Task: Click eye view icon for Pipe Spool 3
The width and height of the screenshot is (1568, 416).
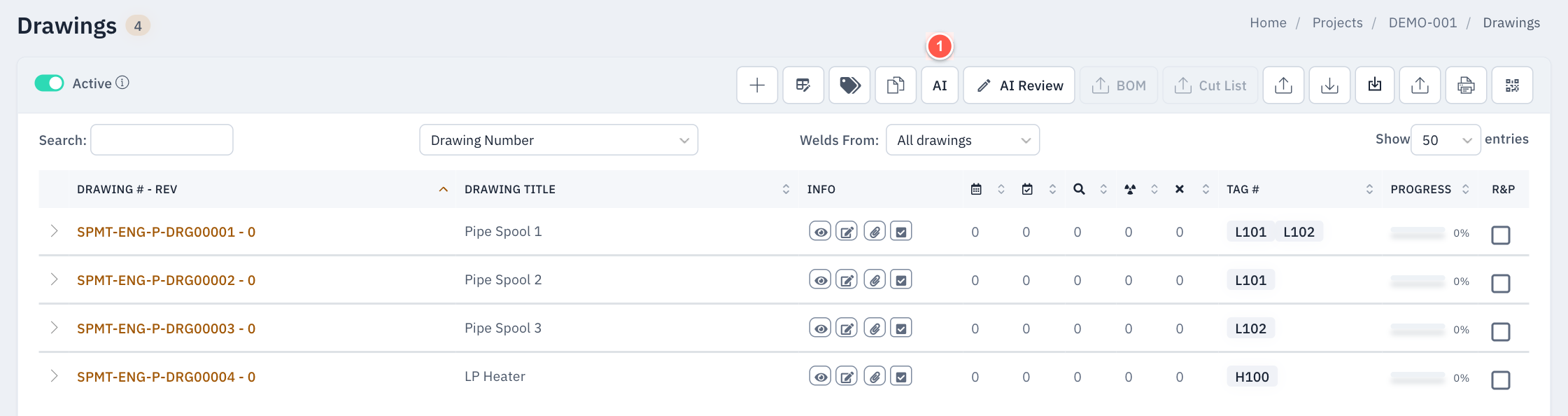Action: 820,328
